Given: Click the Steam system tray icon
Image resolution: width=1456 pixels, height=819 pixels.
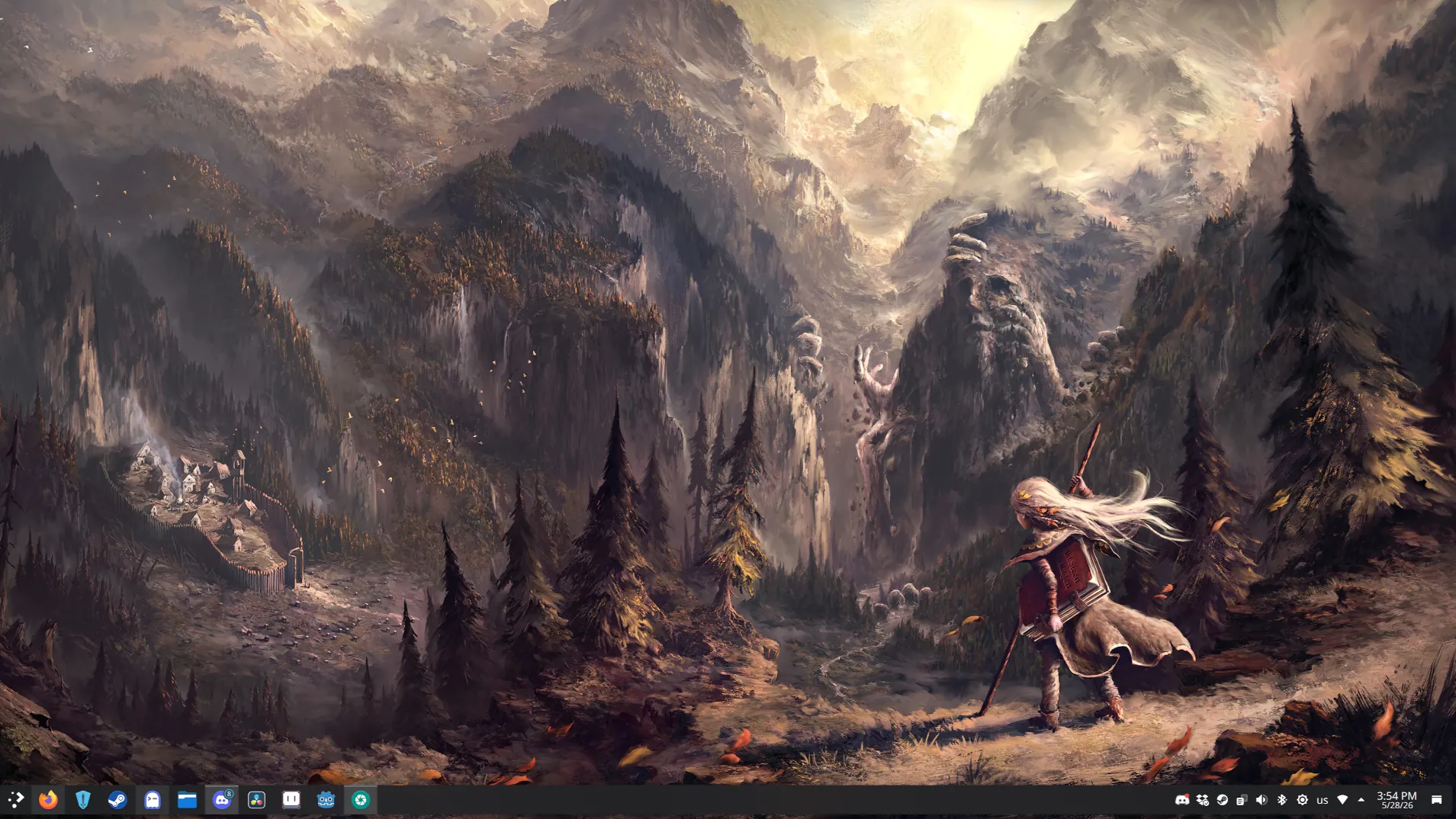Looking at the screenshot, I should [1222, 800].
